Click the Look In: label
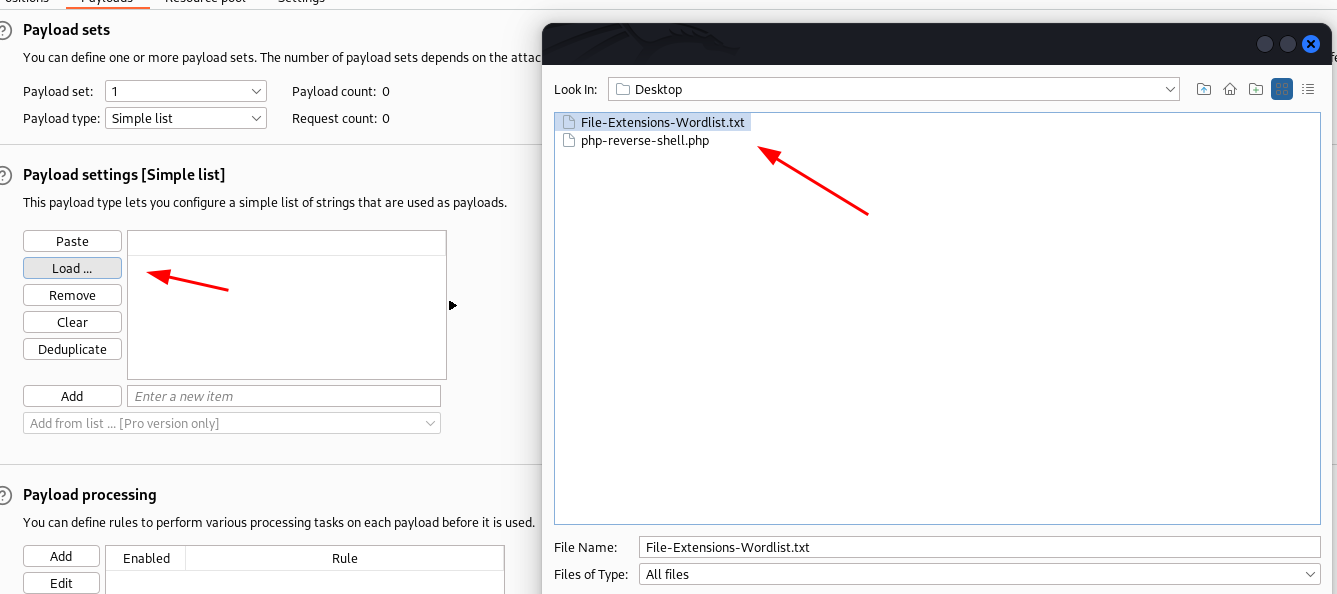Screen dimensions: 1337x594 pyautogui.click(x=575, y=89)
